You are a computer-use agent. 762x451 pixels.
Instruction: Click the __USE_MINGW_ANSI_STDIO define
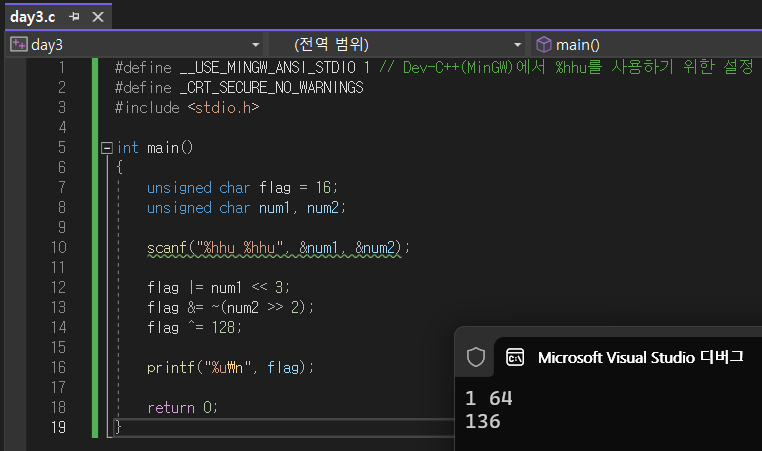[268, 68]
